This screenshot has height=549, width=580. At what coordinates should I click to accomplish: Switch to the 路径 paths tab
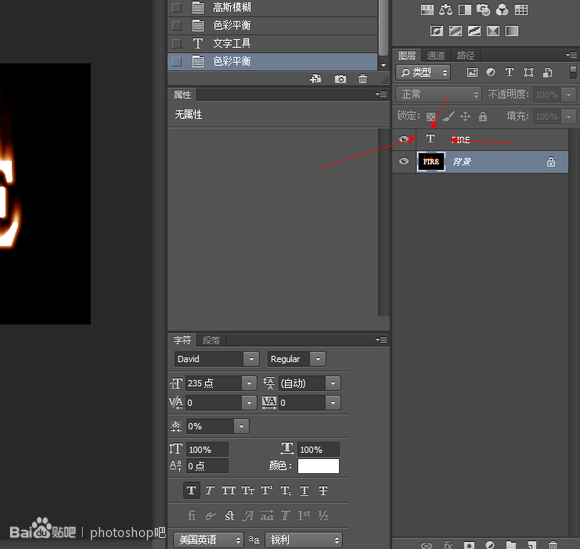click(466, 55)
